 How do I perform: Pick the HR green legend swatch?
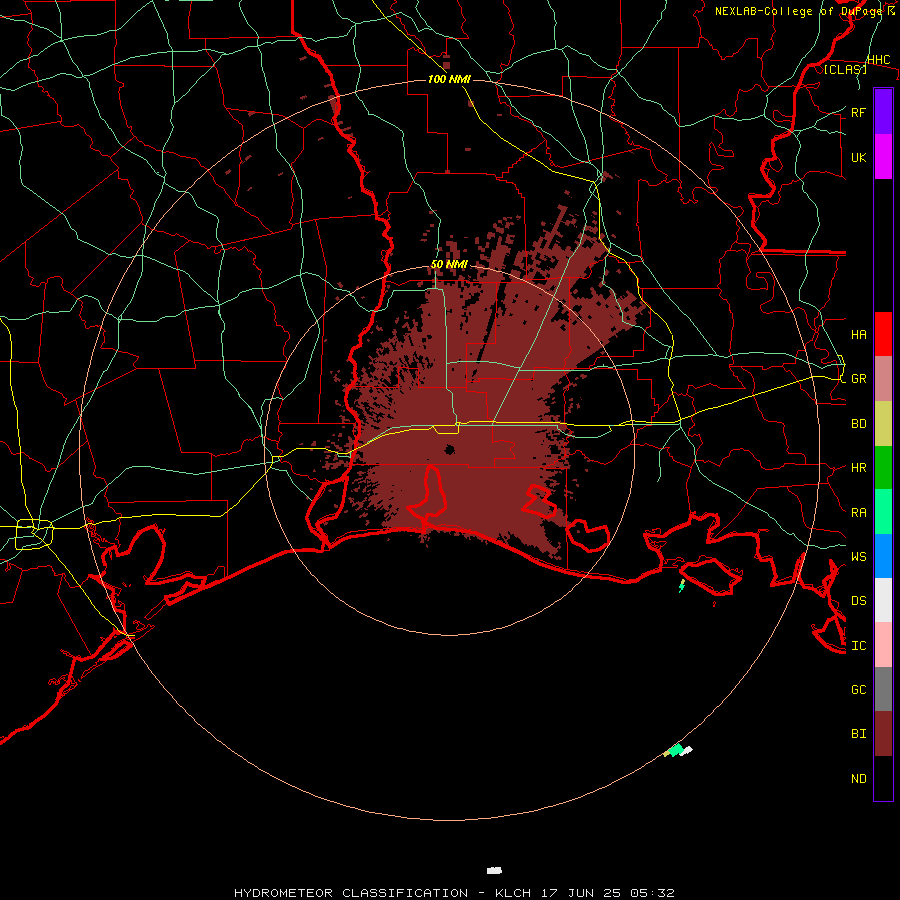coord(883,468)
